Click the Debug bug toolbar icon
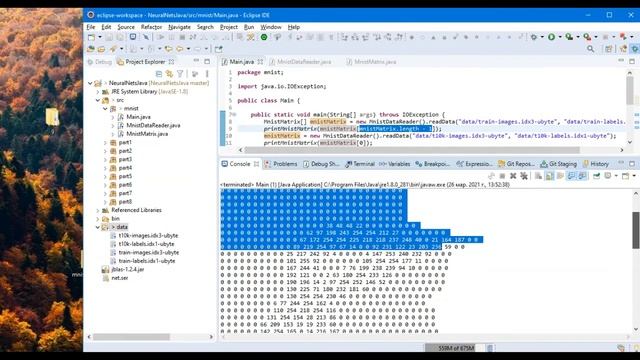Screen dimensions: 640x360 click(x=534, y=37)
